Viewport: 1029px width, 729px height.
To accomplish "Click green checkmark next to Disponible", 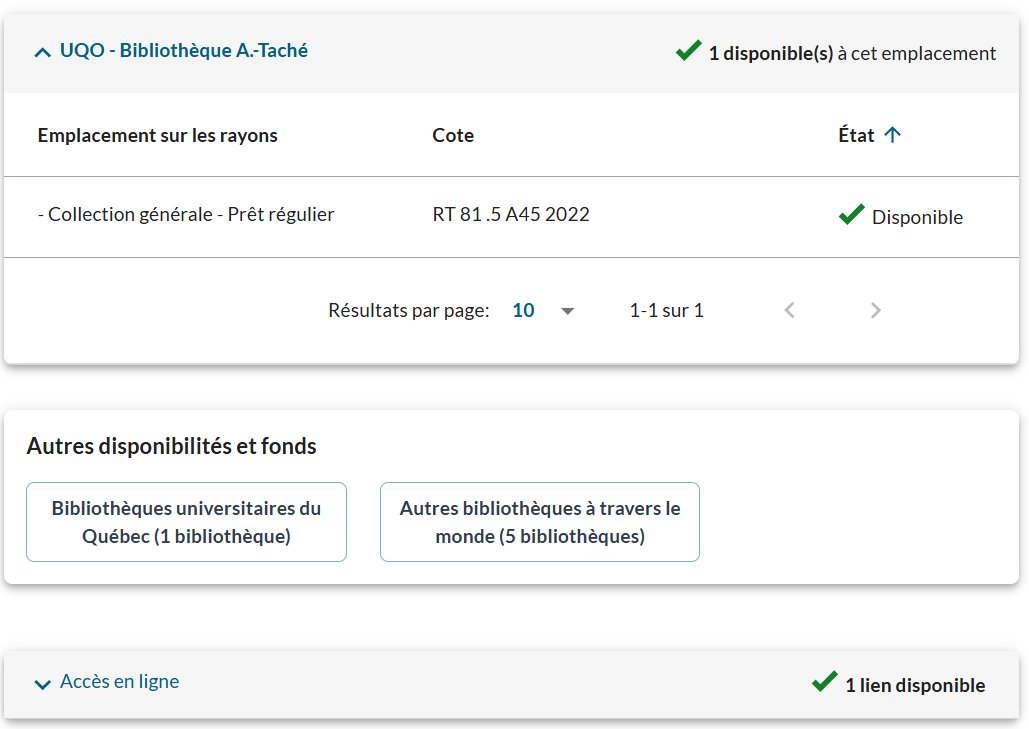I will click(x=851, y=215).
